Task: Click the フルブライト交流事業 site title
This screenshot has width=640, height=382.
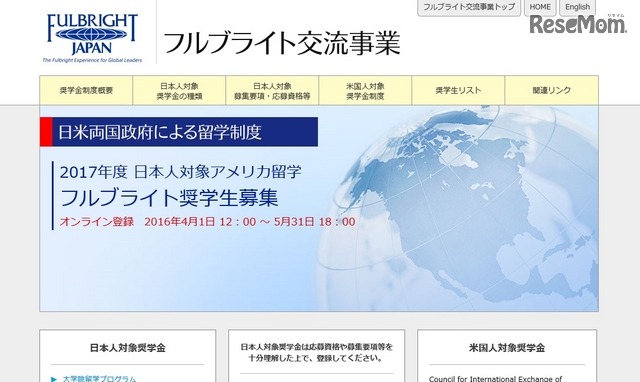Action: [282, 43]
